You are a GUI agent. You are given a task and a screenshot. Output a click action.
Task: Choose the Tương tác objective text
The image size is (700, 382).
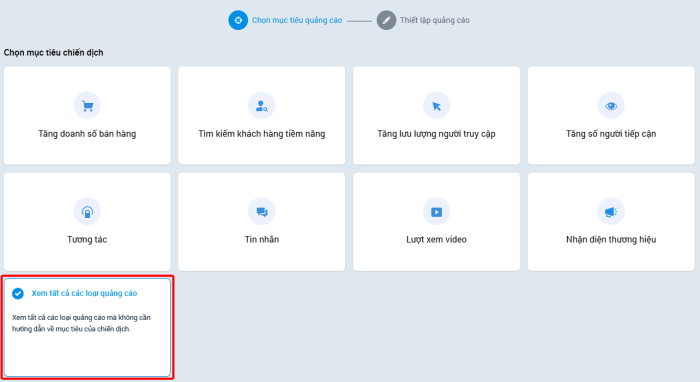pos(87,240)
